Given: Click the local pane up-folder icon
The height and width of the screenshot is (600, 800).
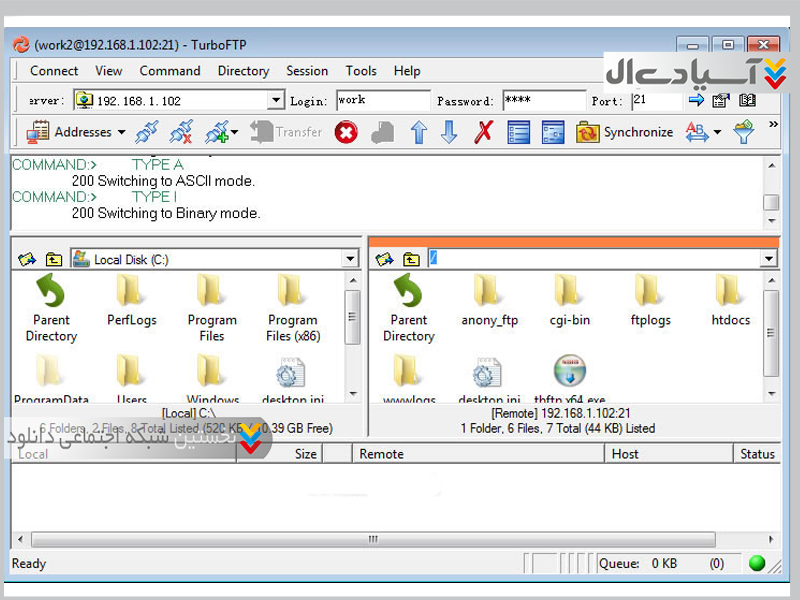Looking at the screenshot, I should 53,260.
